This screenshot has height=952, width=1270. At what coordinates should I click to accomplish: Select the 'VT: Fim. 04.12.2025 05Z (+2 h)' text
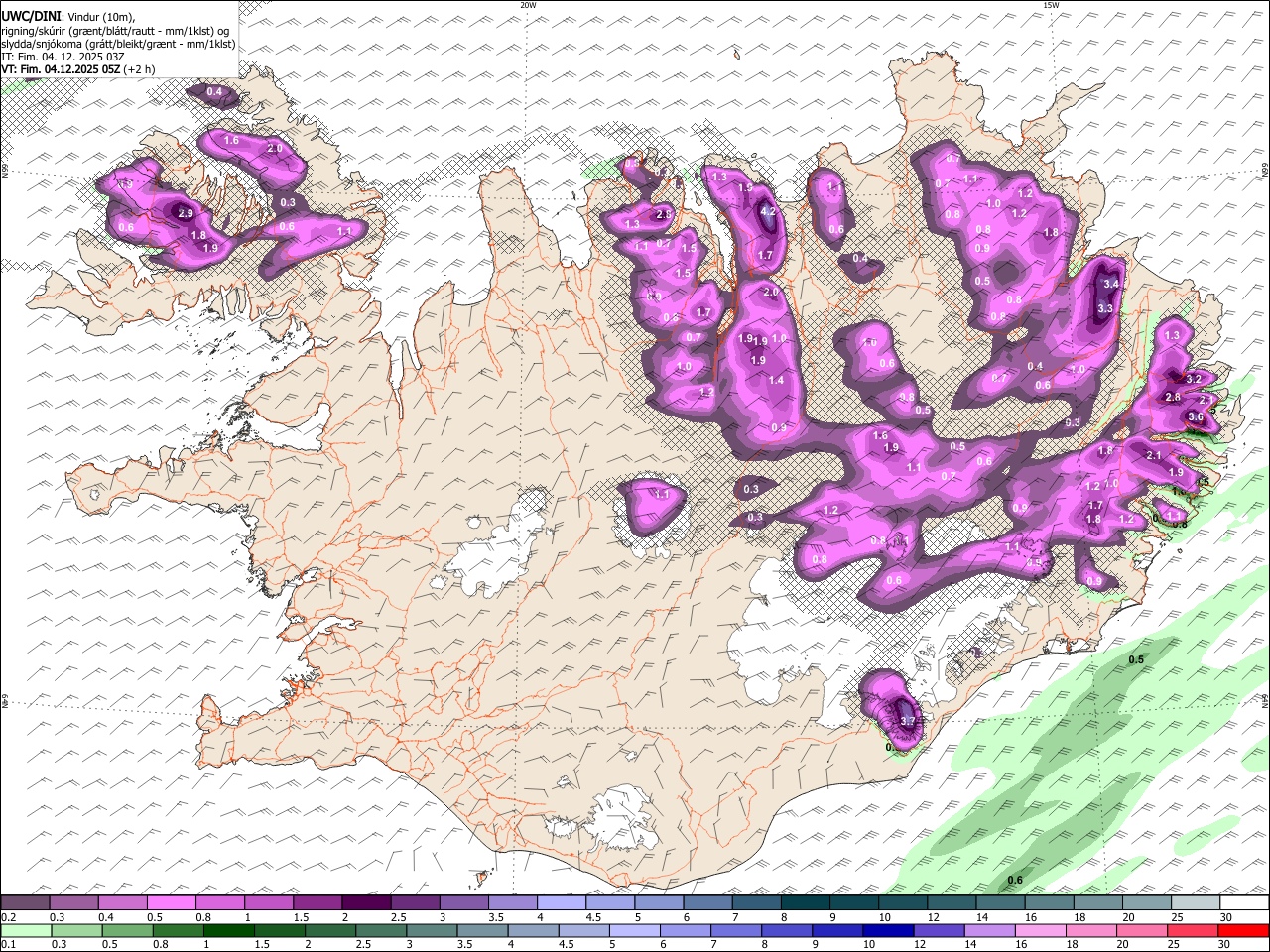point(78,69)
